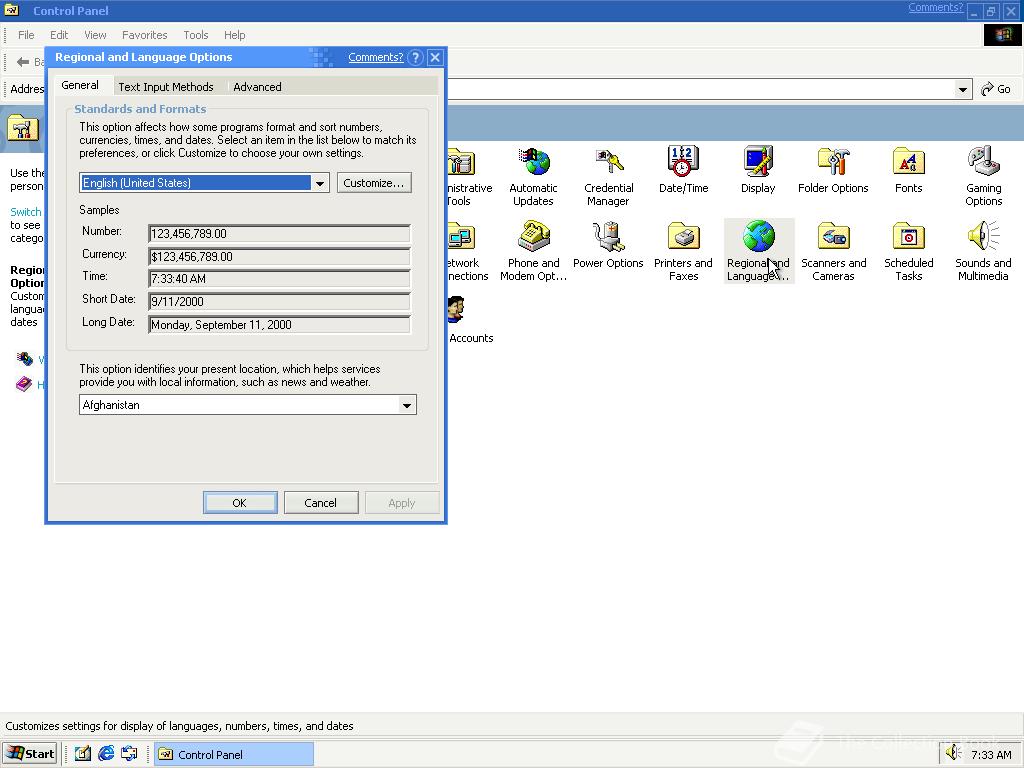Click Comments? link in Control Panel title bar
Viewport: 1024px width, 768px height.
[x=935, y=8]
